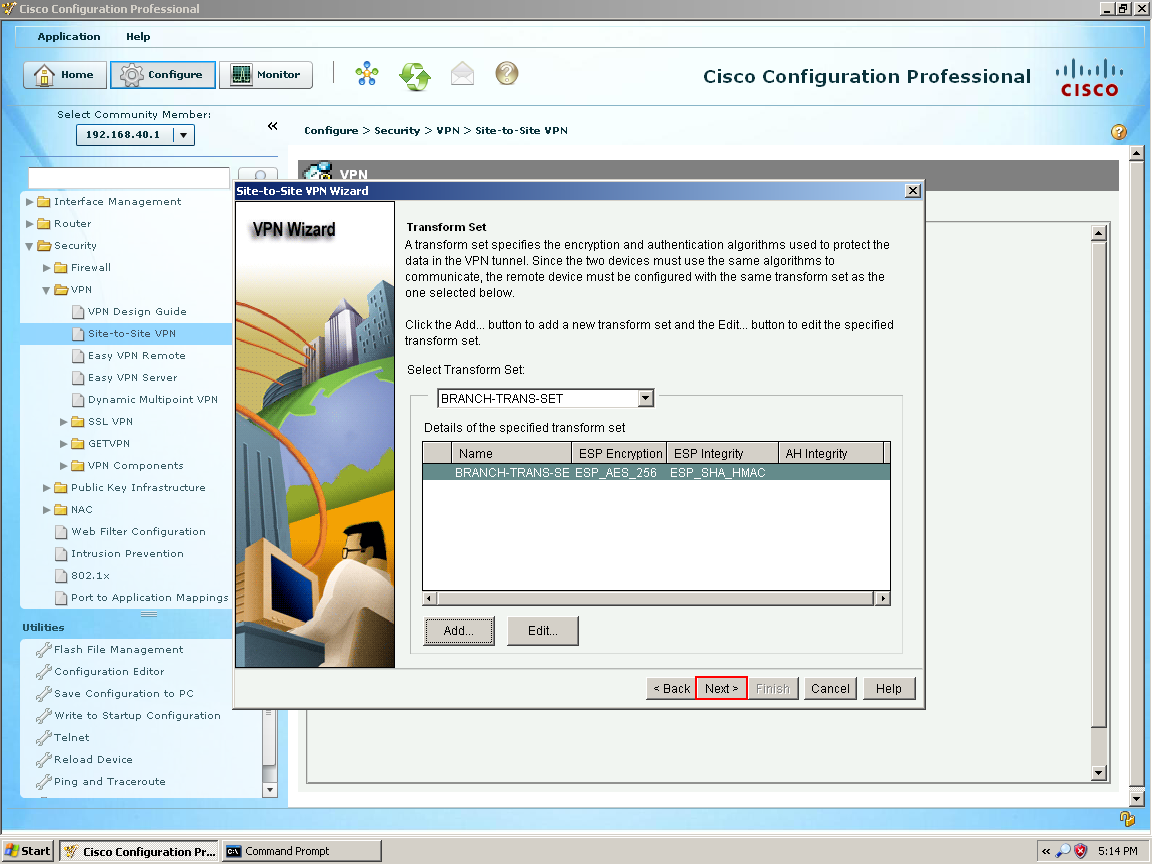
Task: Click the Windows Start button
Action: pyautogui.click(x=28, y=851)
